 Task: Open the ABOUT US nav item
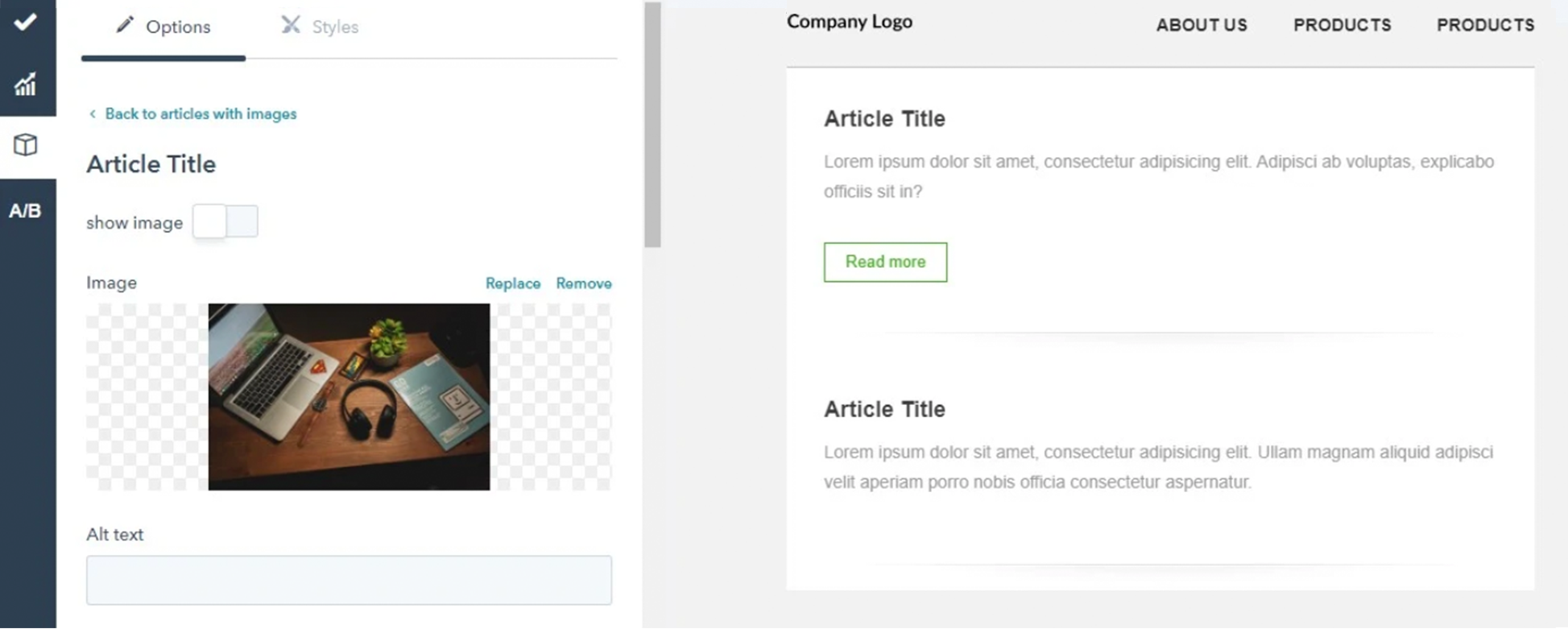(x=1202, y=25)
